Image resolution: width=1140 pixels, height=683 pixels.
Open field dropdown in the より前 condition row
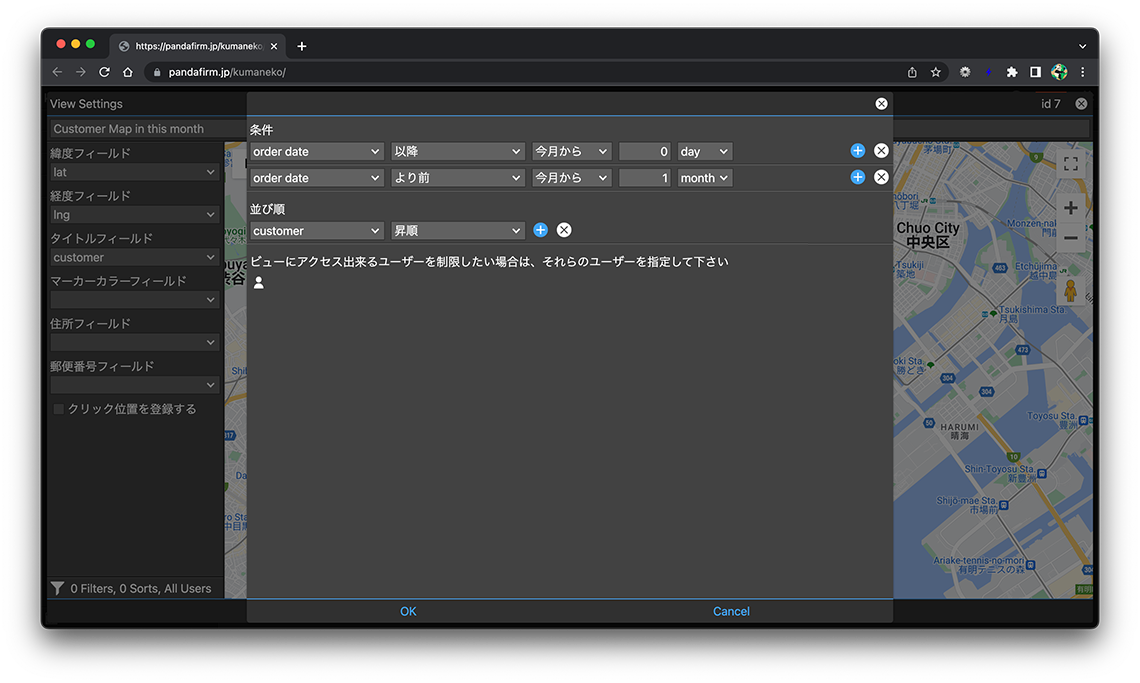pyautogui.click(x=316, y=177)
